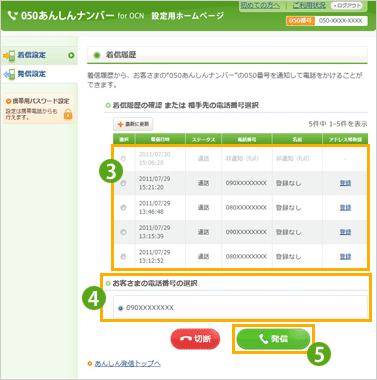Click 登録 link in the 15:21:20 row
Image resolution: width=377 pixels, height=380 pixels.
tap(345, 183)
